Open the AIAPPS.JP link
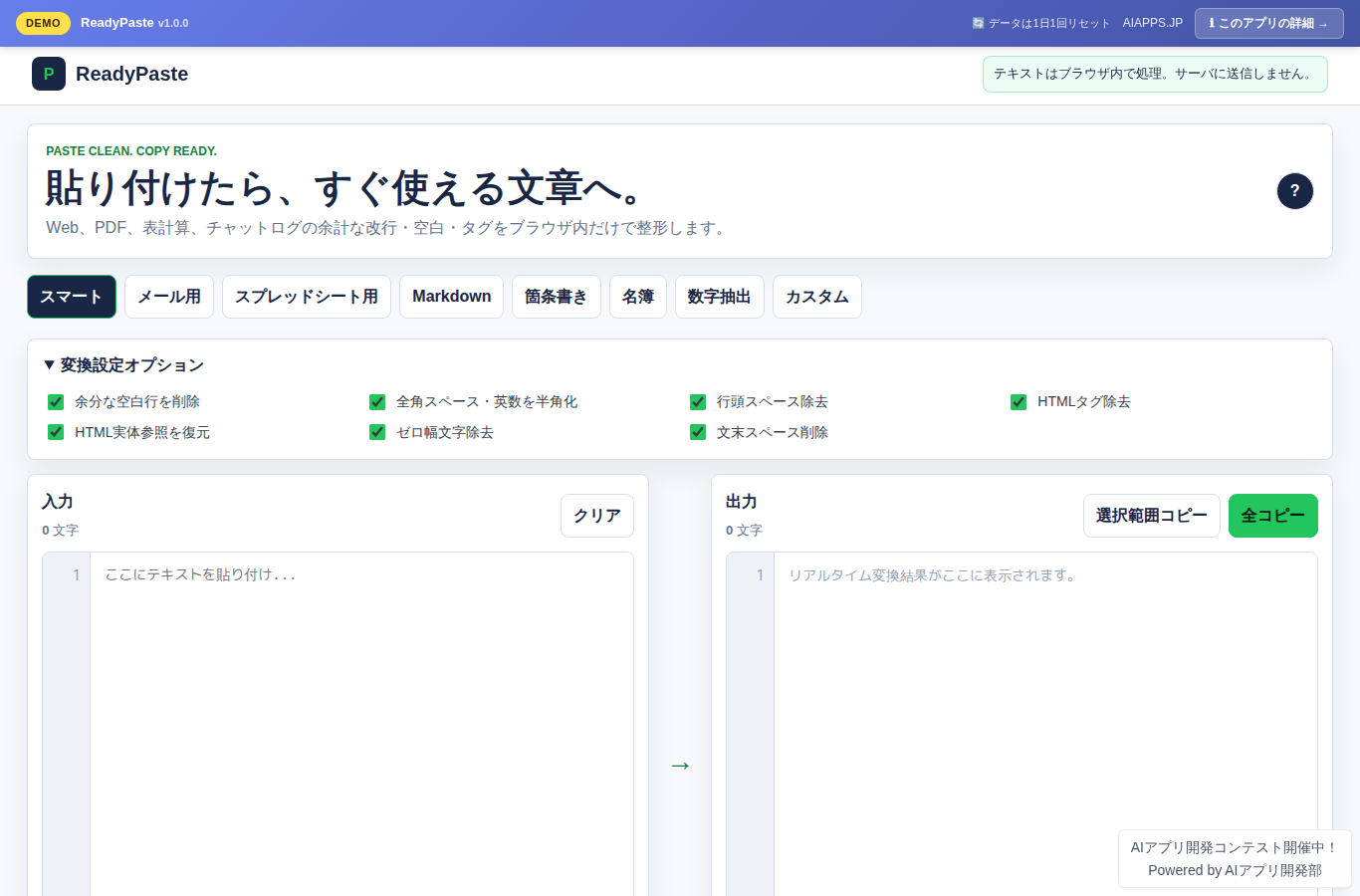Screen dimensions: 1360x896 coord(1153,23)
